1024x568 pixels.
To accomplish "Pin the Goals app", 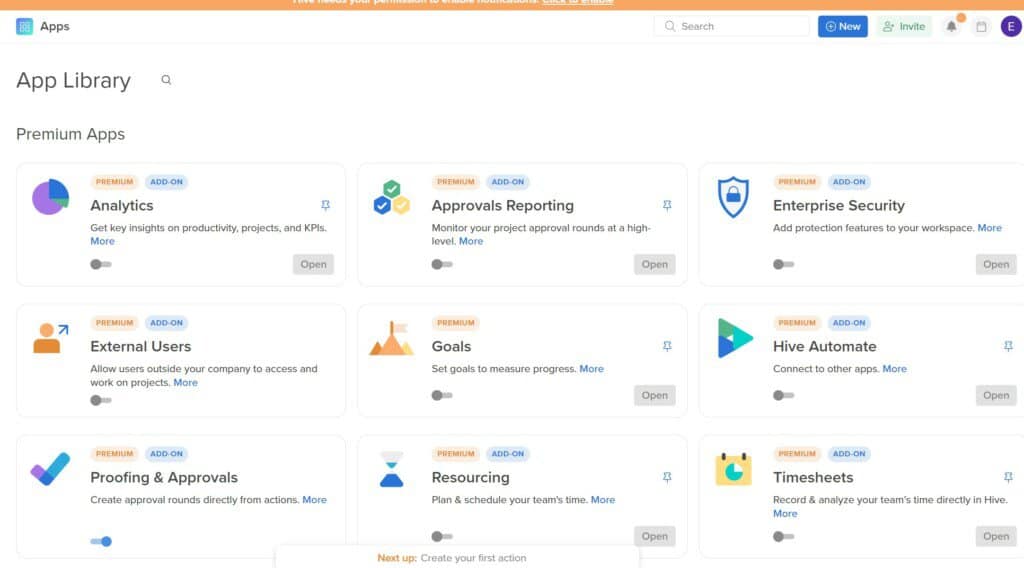I will (x=667, y=346).
